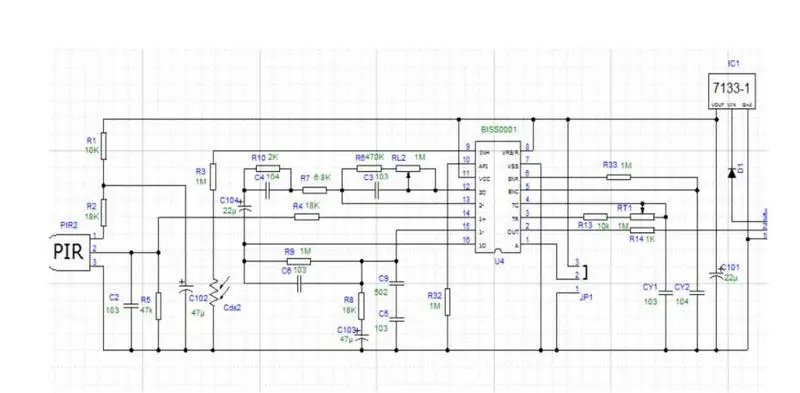Click electrolytic capacitor C102 symbol
Image resolution: width=800 pixels, height=393 pixels.
pyautogui.click(x=185, y=287)
